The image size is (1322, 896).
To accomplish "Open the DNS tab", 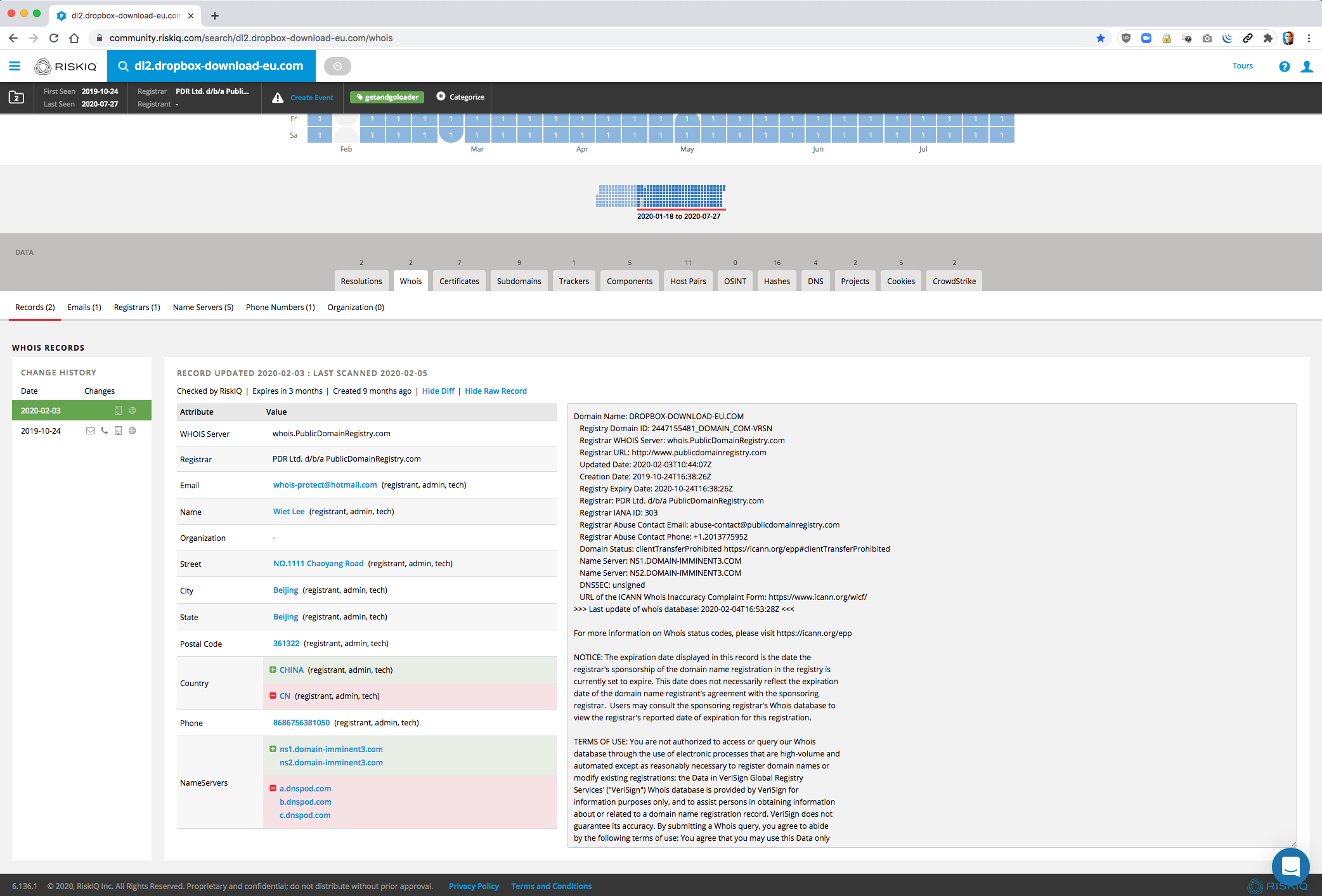I will pos(815,281).
